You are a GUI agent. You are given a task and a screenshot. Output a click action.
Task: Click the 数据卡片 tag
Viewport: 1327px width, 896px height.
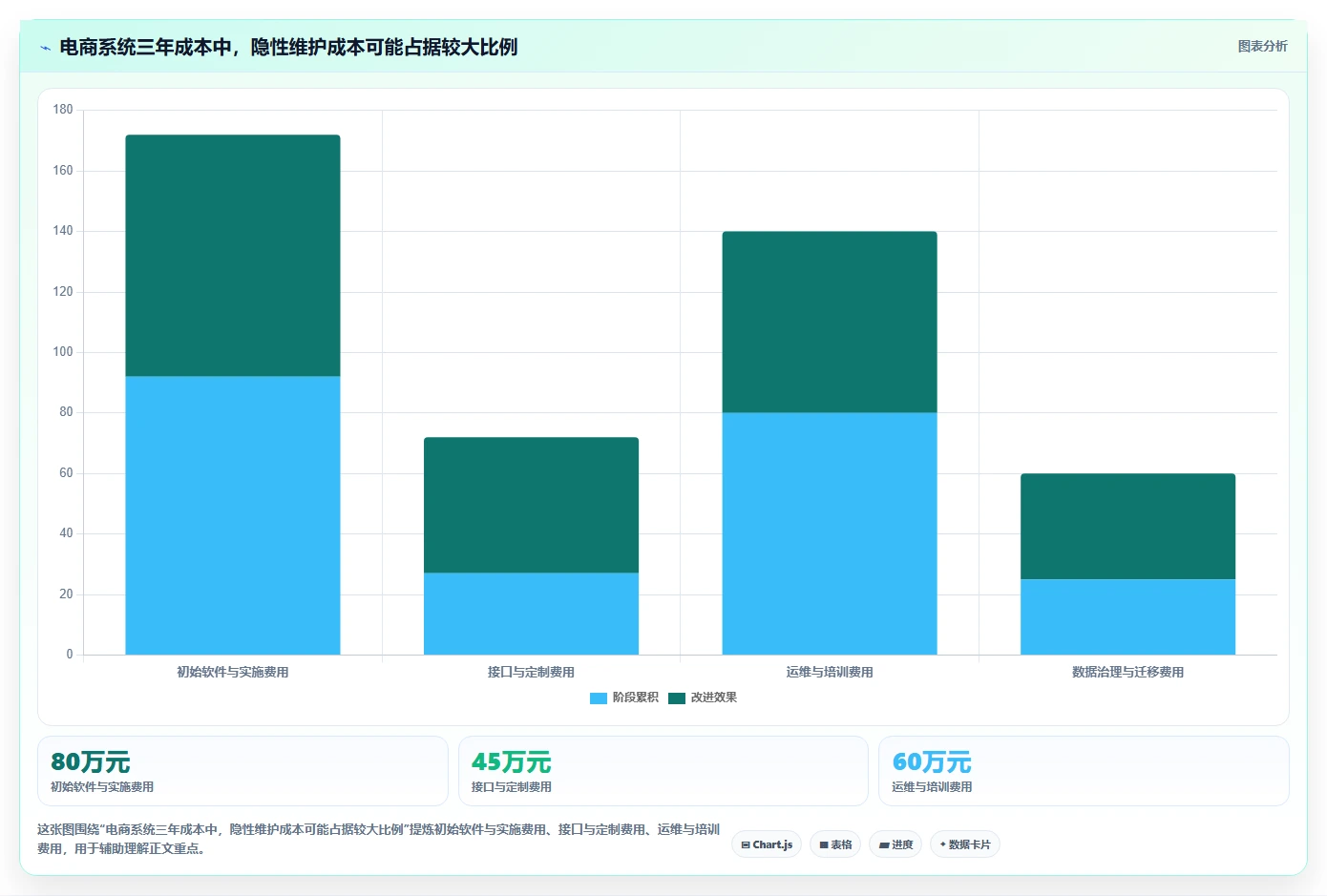965,844
